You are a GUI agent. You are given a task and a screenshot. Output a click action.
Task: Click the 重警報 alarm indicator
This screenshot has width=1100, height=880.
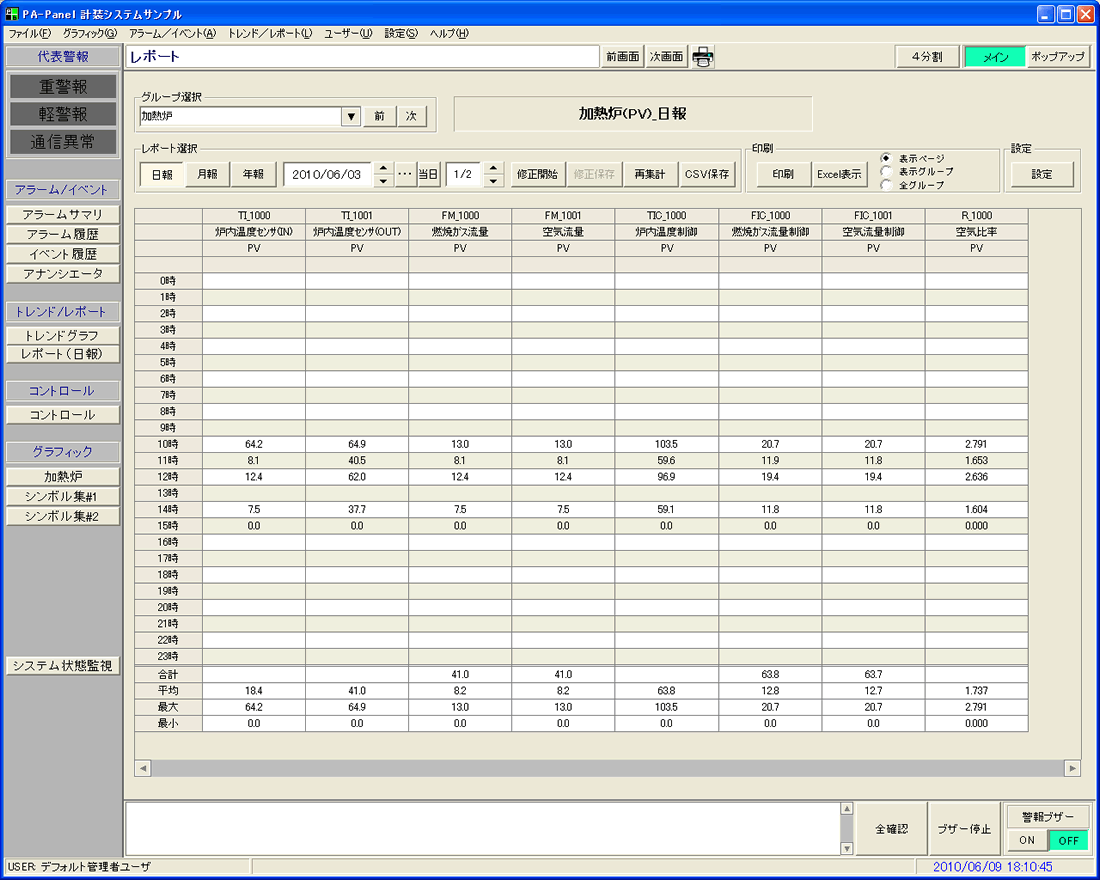(63, 86)
